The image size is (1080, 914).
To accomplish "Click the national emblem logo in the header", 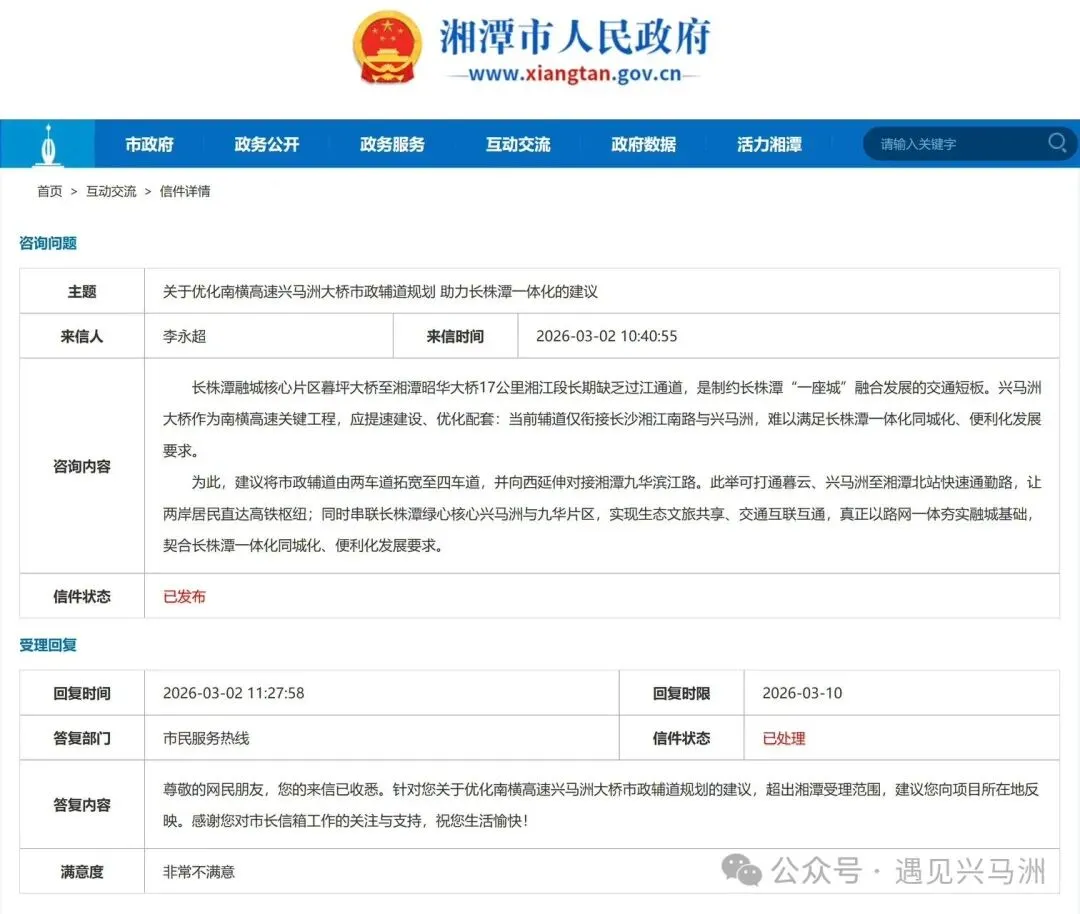I will click(x=387, y=48).
